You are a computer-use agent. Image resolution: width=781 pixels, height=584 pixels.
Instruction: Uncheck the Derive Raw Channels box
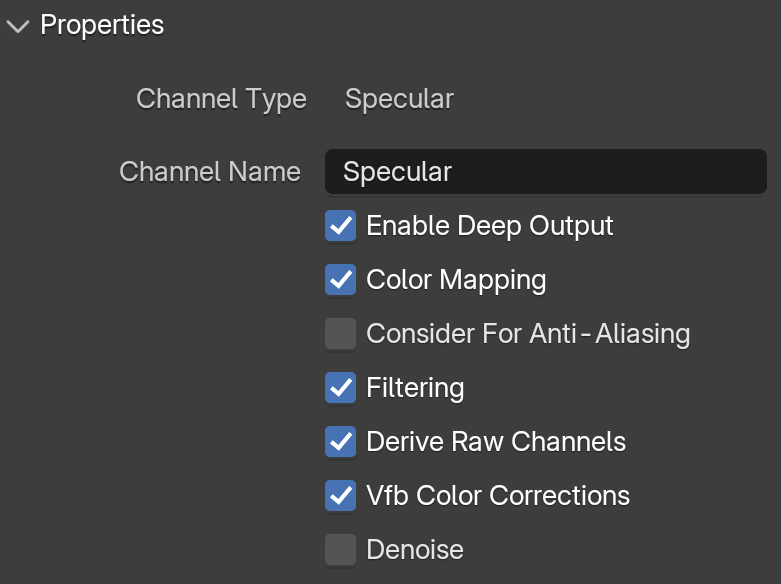click(341, 441)
